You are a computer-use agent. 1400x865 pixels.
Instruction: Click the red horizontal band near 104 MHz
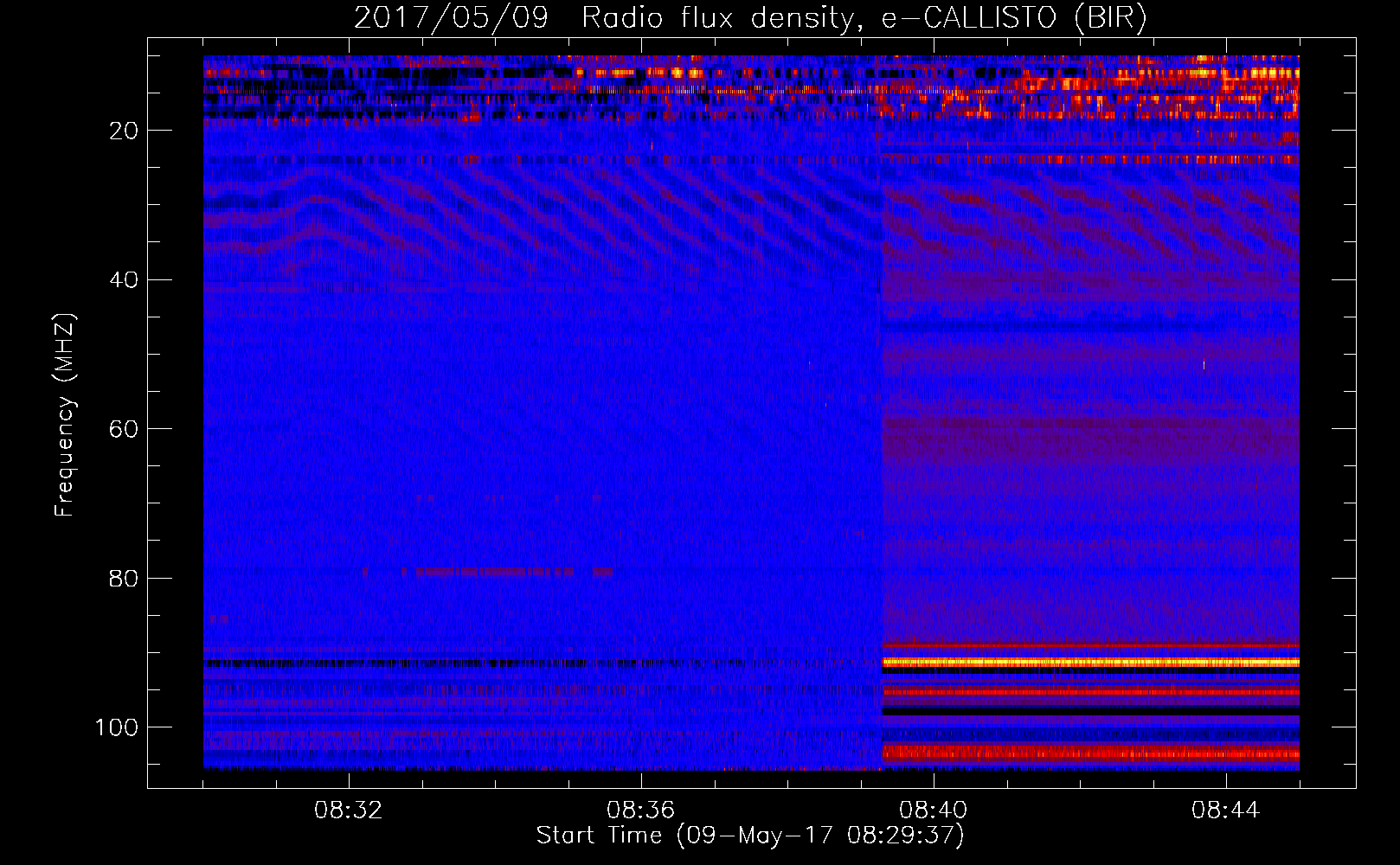pos(1090,753)
